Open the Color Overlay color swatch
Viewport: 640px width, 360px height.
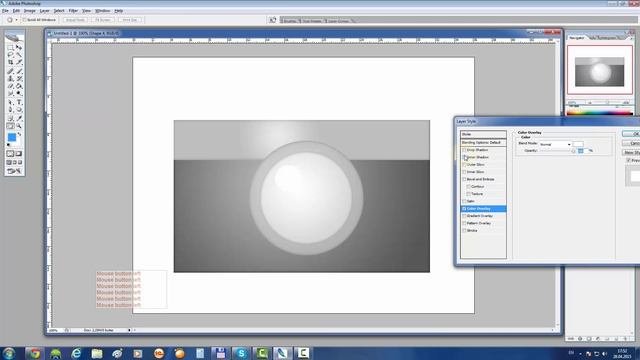pyautogui.click(x=578, y=144)
